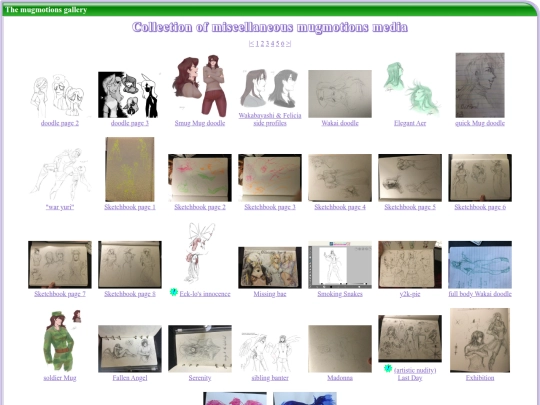Go to last gallery page arrow
Viewport: 540px width, 405px height.
coord(289,43)
